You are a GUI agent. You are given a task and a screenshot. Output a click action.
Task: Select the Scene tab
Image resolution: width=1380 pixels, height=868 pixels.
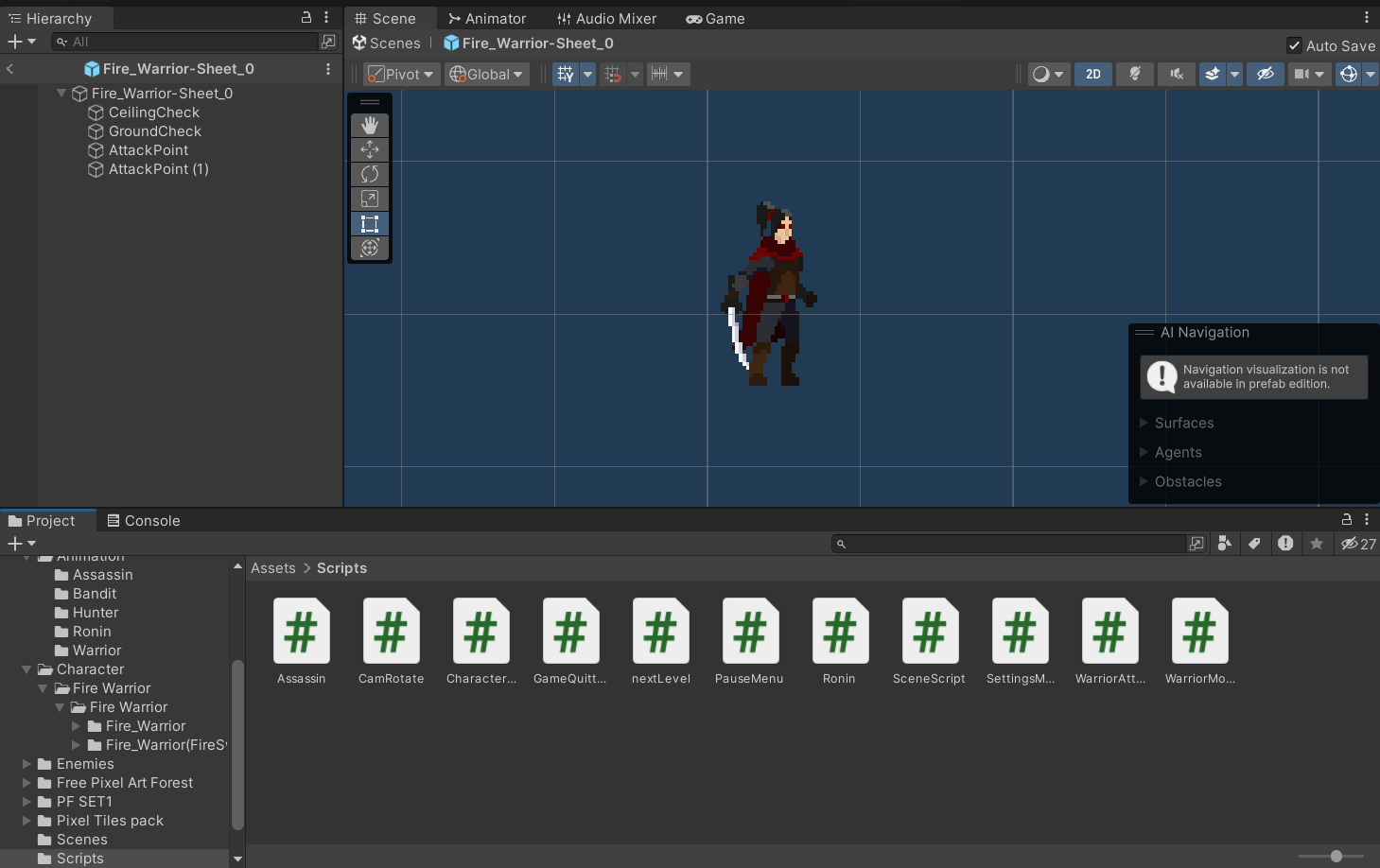(x=385, y=18)
